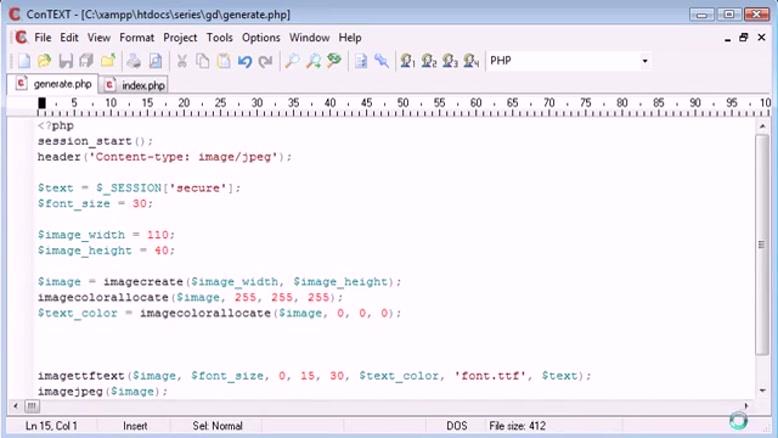Screen dimensions: 778x438
Task: Click the 'session_start();' code line
Action: (95, 141)
